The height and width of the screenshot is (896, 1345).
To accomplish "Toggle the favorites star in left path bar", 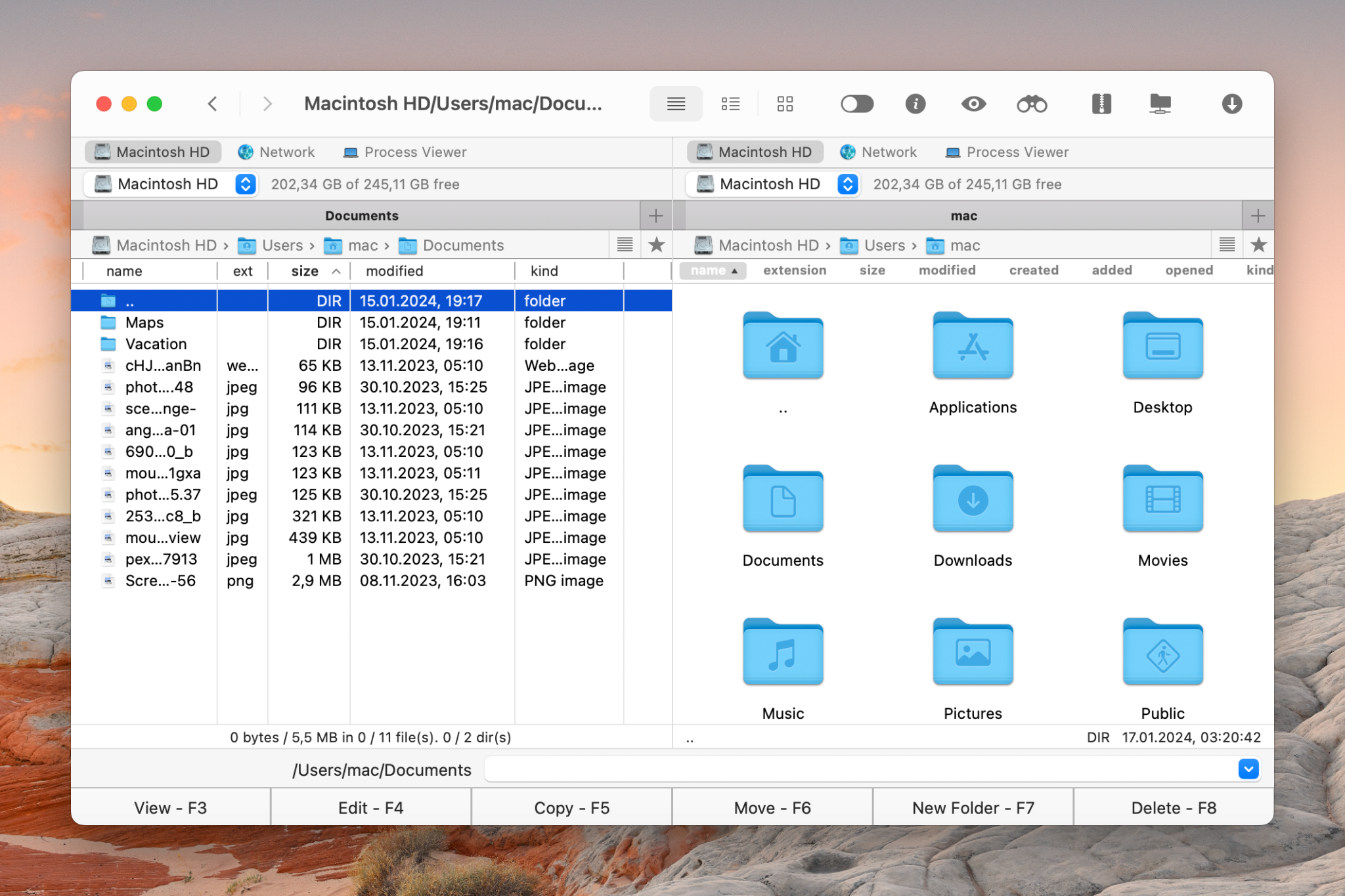I will click(656, 245).
